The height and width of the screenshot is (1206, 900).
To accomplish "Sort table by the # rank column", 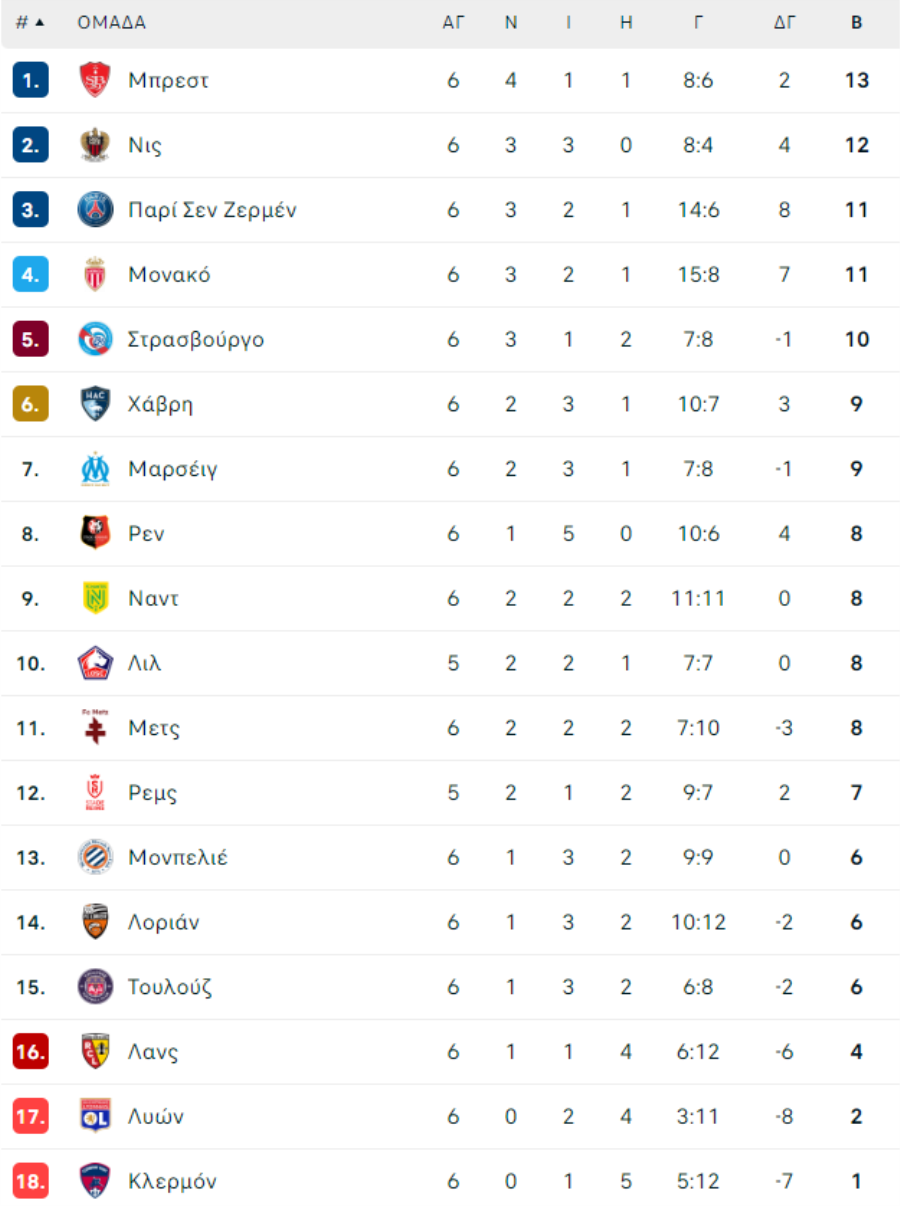I will pyautogui.click(x=30, y=23).
